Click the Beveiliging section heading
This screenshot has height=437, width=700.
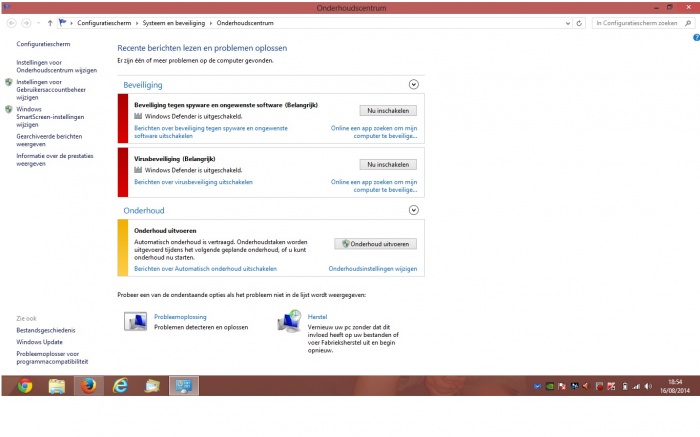(143, 85)
